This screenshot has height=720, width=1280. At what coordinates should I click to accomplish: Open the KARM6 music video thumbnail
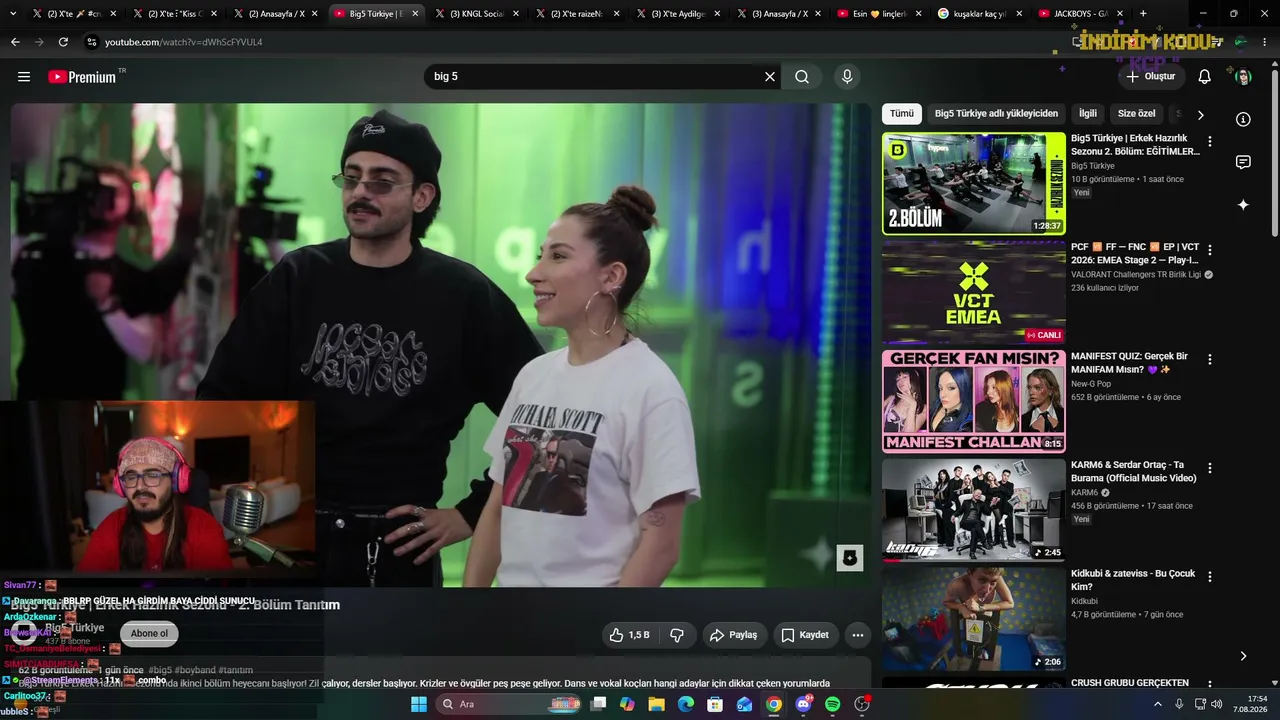pos(974,510)
